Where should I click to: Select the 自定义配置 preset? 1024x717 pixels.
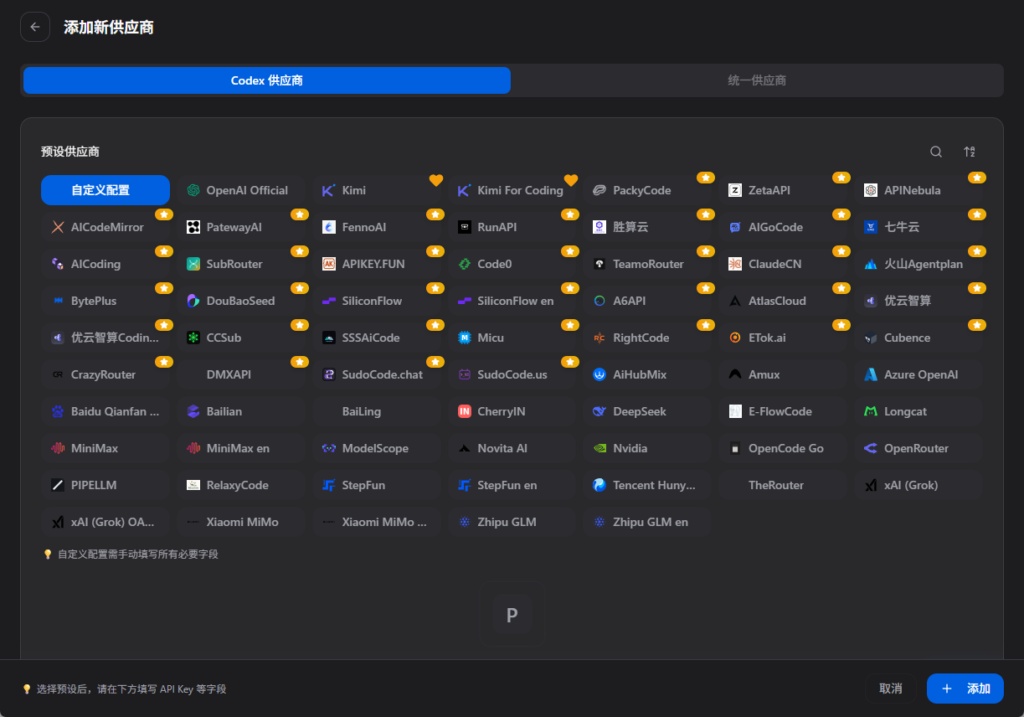[x=105, y=190]
